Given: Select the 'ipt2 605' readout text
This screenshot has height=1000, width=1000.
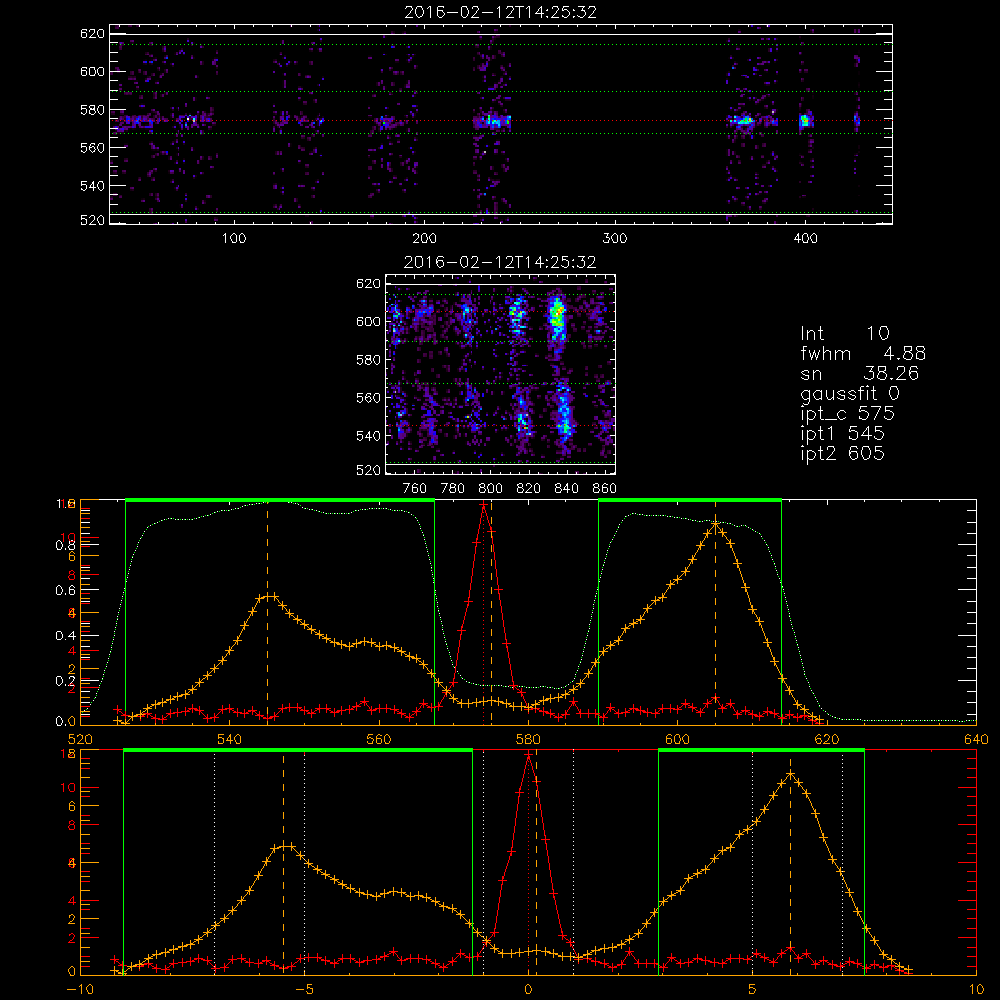Looking at the screenshot, I should click(842, 453).
